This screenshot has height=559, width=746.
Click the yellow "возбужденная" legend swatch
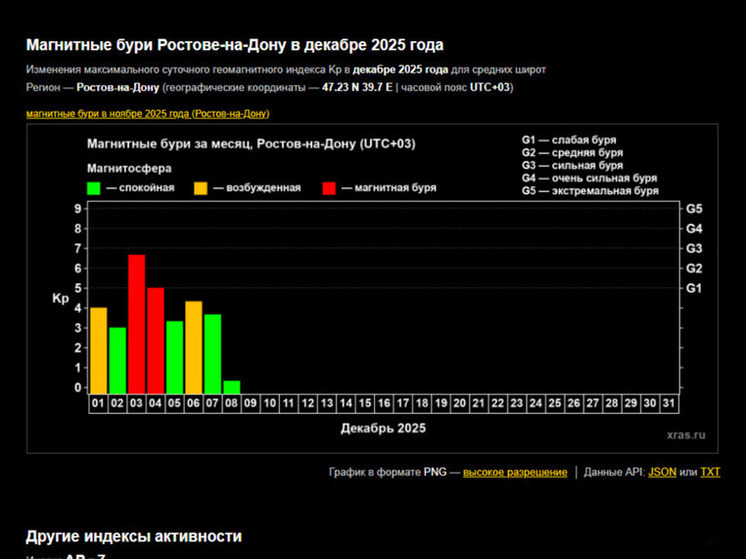point(201,188)
